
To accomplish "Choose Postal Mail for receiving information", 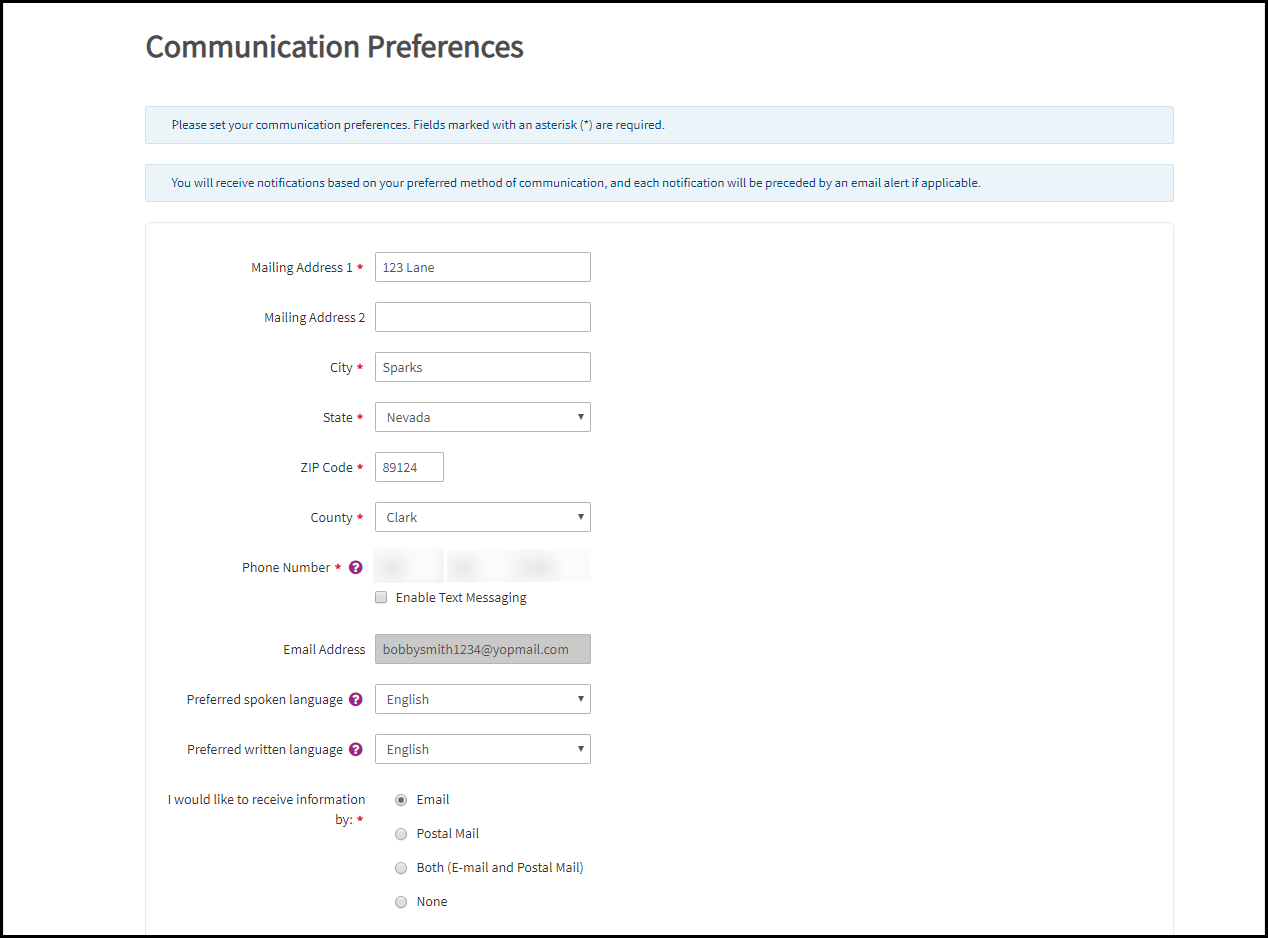I will [401, 834].
